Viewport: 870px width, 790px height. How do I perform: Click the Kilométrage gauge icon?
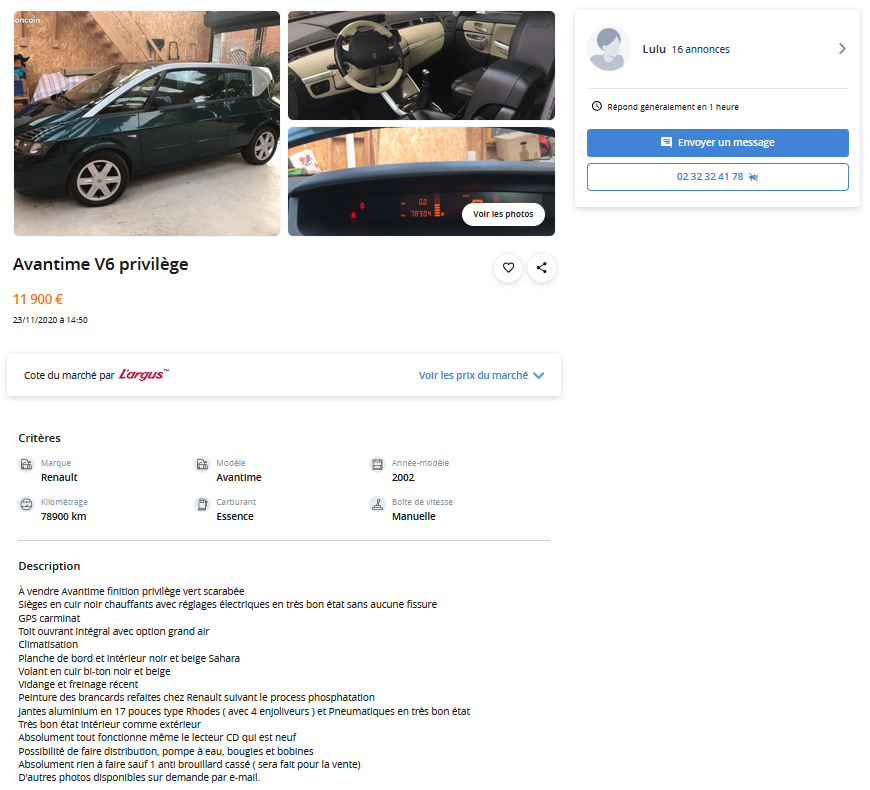tap(27, 504)
